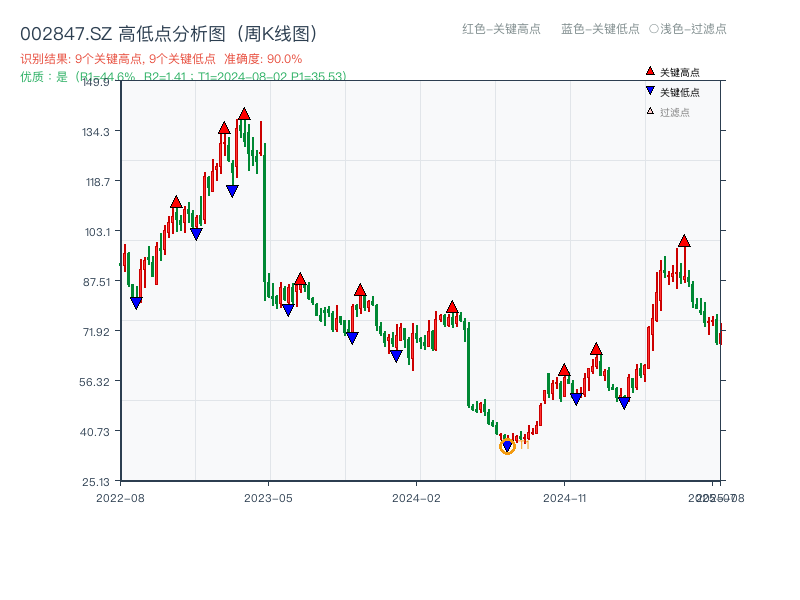The width and height of the screenshot is (800, 600).
Task: Click the 25.13 y-axis label
Action: pyautogui.click(x=95, y=482)
